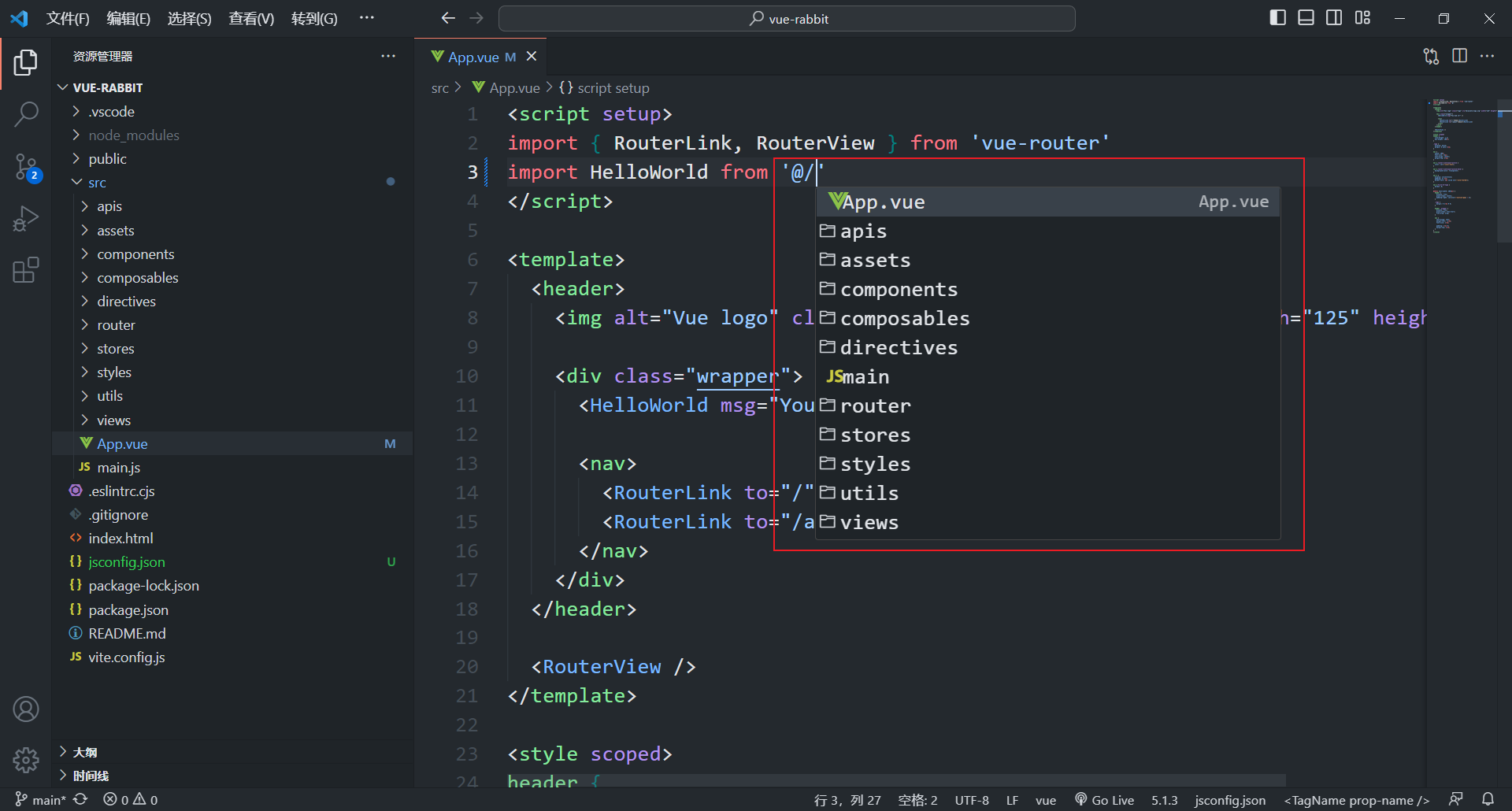Open the Manage gear settings icon

click(x=26, y=760)
